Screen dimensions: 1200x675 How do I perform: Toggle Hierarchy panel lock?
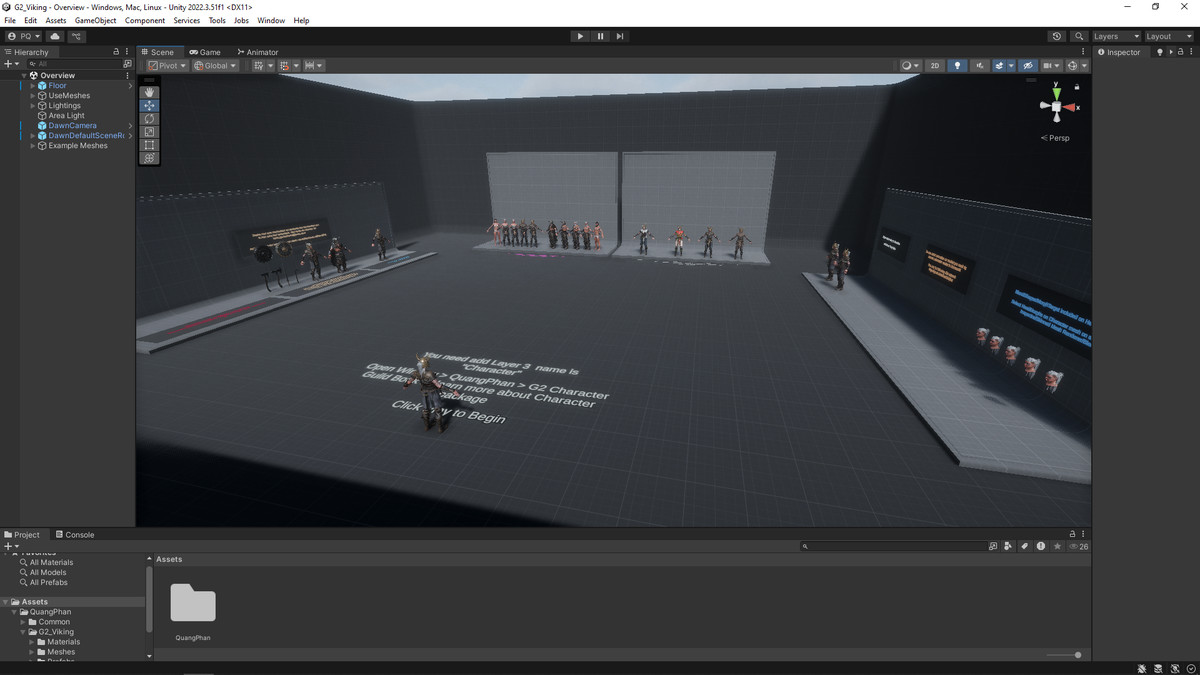(x=116, y=52)
